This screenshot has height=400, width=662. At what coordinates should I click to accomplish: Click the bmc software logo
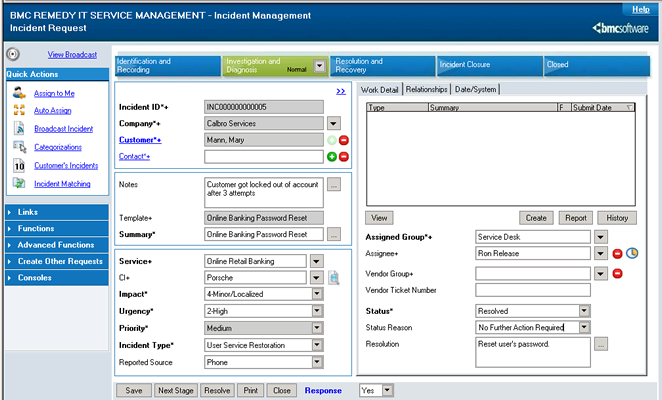620,28
